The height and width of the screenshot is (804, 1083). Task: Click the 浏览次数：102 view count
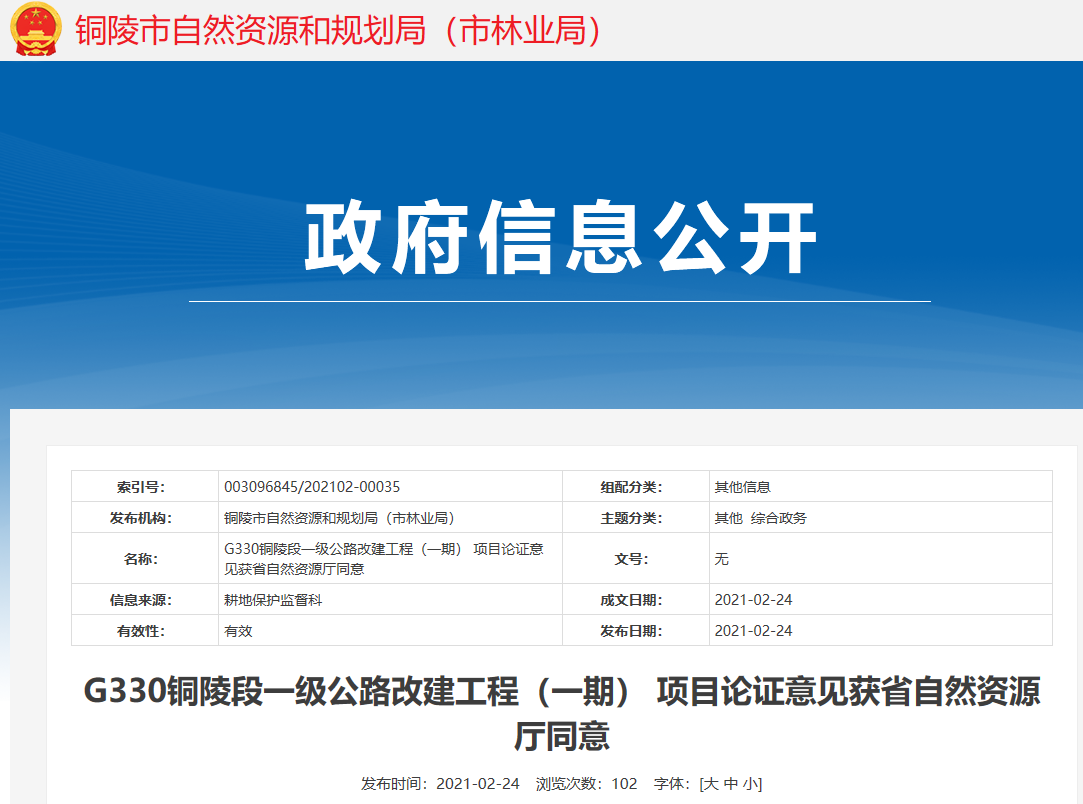pyautogui.click(x=586, y=784)
